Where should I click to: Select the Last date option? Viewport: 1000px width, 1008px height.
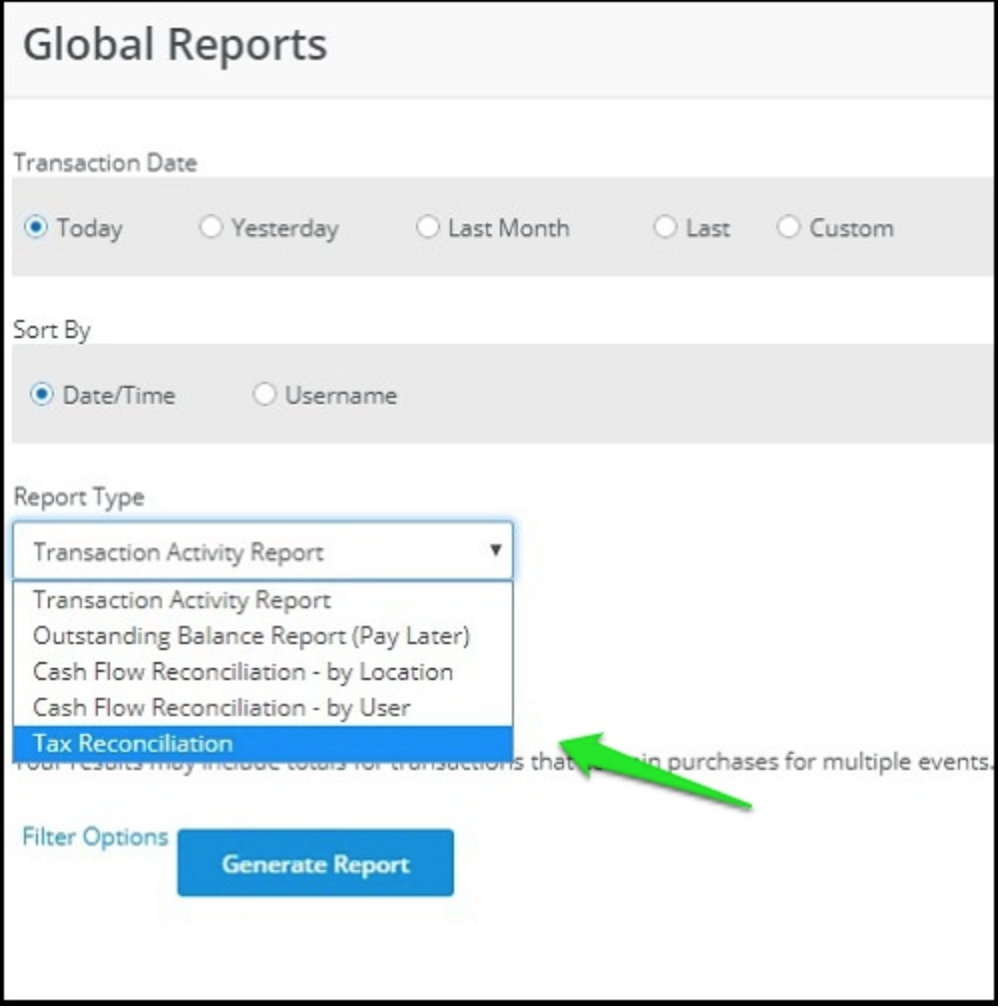665,227
